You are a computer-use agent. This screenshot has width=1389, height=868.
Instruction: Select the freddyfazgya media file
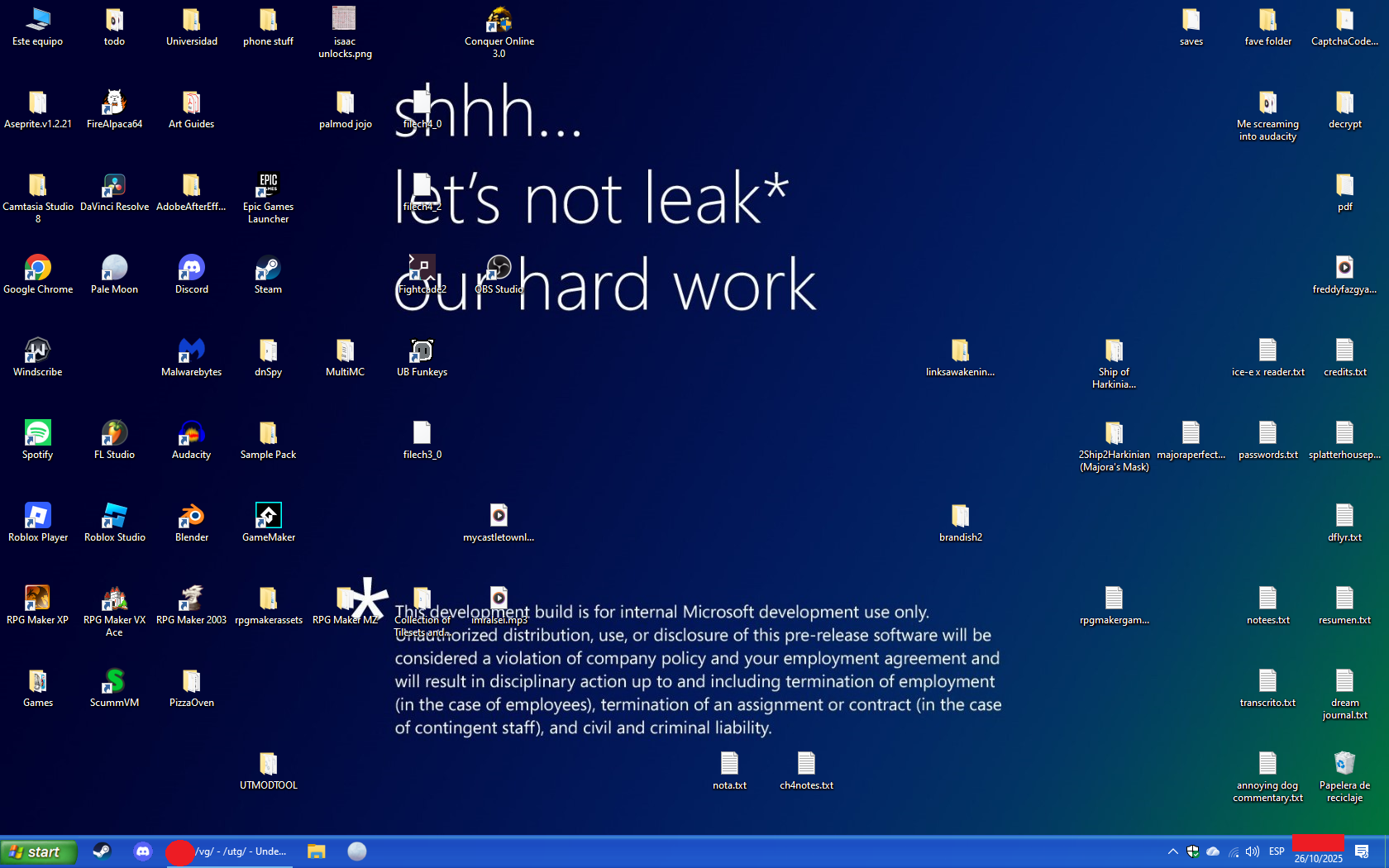coord(1344,274)
